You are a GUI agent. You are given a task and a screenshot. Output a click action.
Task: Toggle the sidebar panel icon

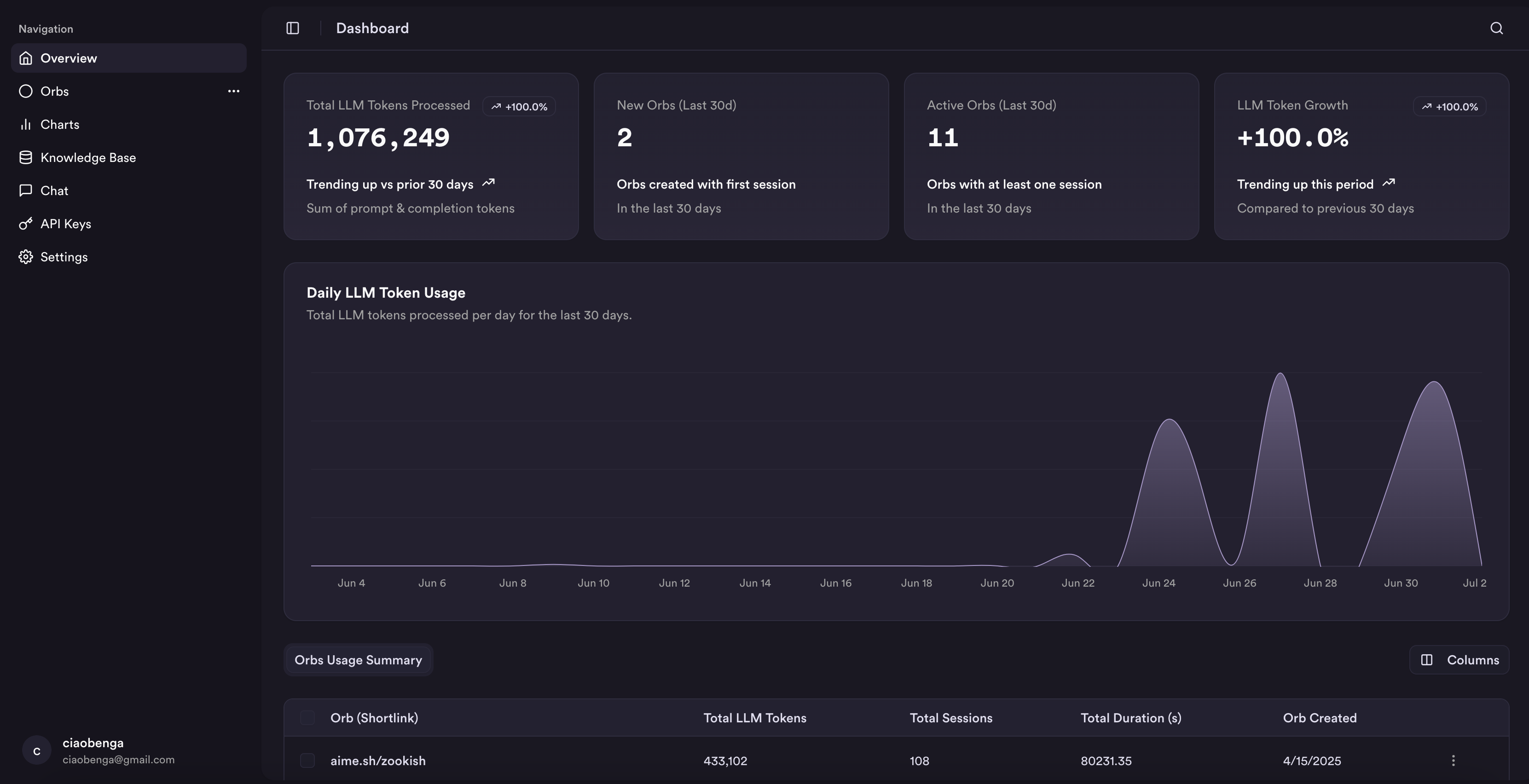[x=293, y=28]
